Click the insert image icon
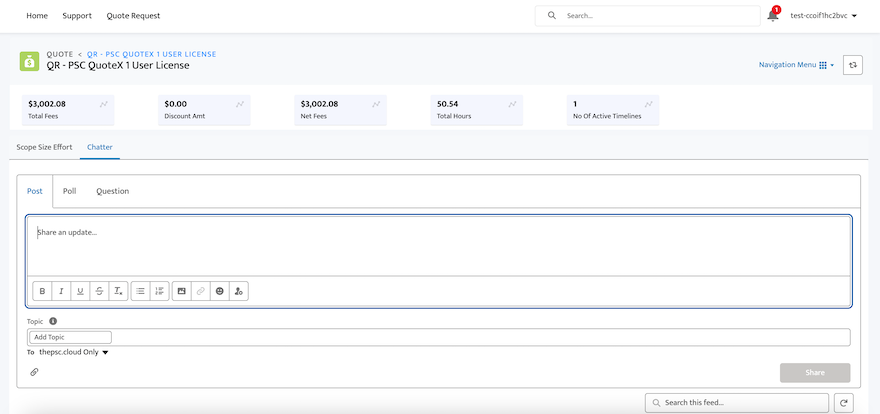Viewport: 880px width, 414px height. click(181, 291)
